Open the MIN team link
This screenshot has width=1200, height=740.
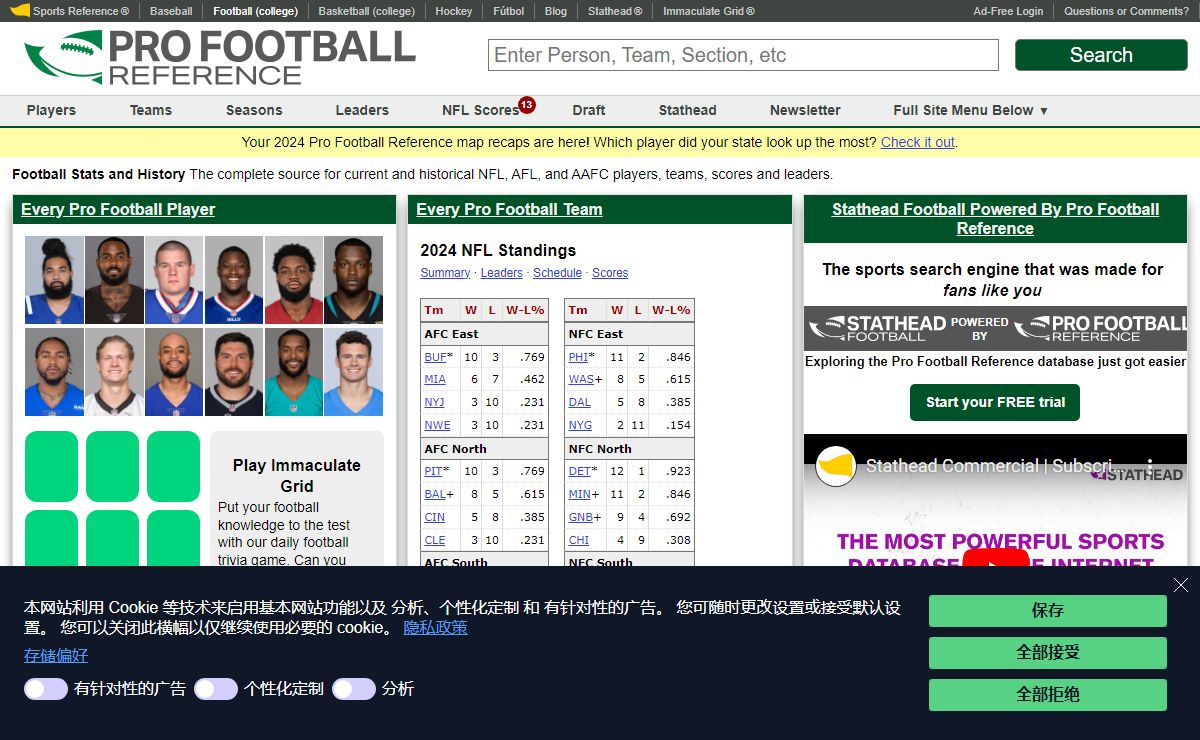[579, 494]
